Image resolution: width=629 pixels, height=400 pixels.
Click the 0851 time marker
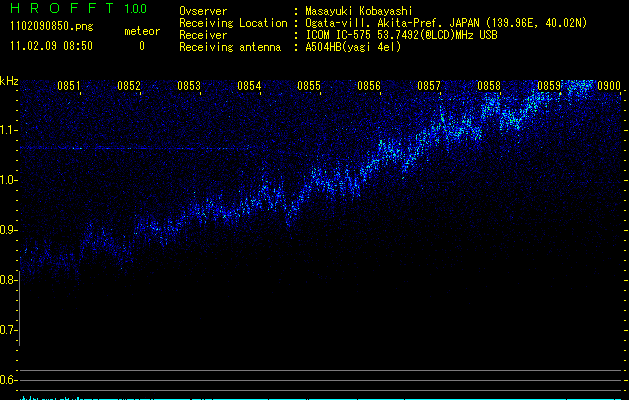coord(69,86)
